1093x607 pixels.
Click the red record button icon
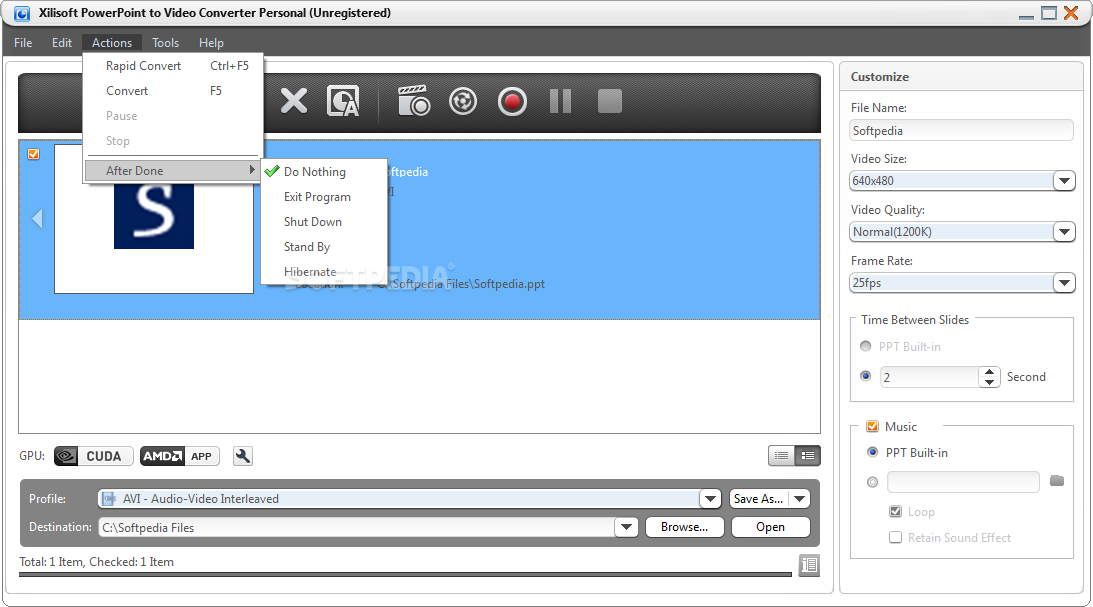tap(512, 101)
